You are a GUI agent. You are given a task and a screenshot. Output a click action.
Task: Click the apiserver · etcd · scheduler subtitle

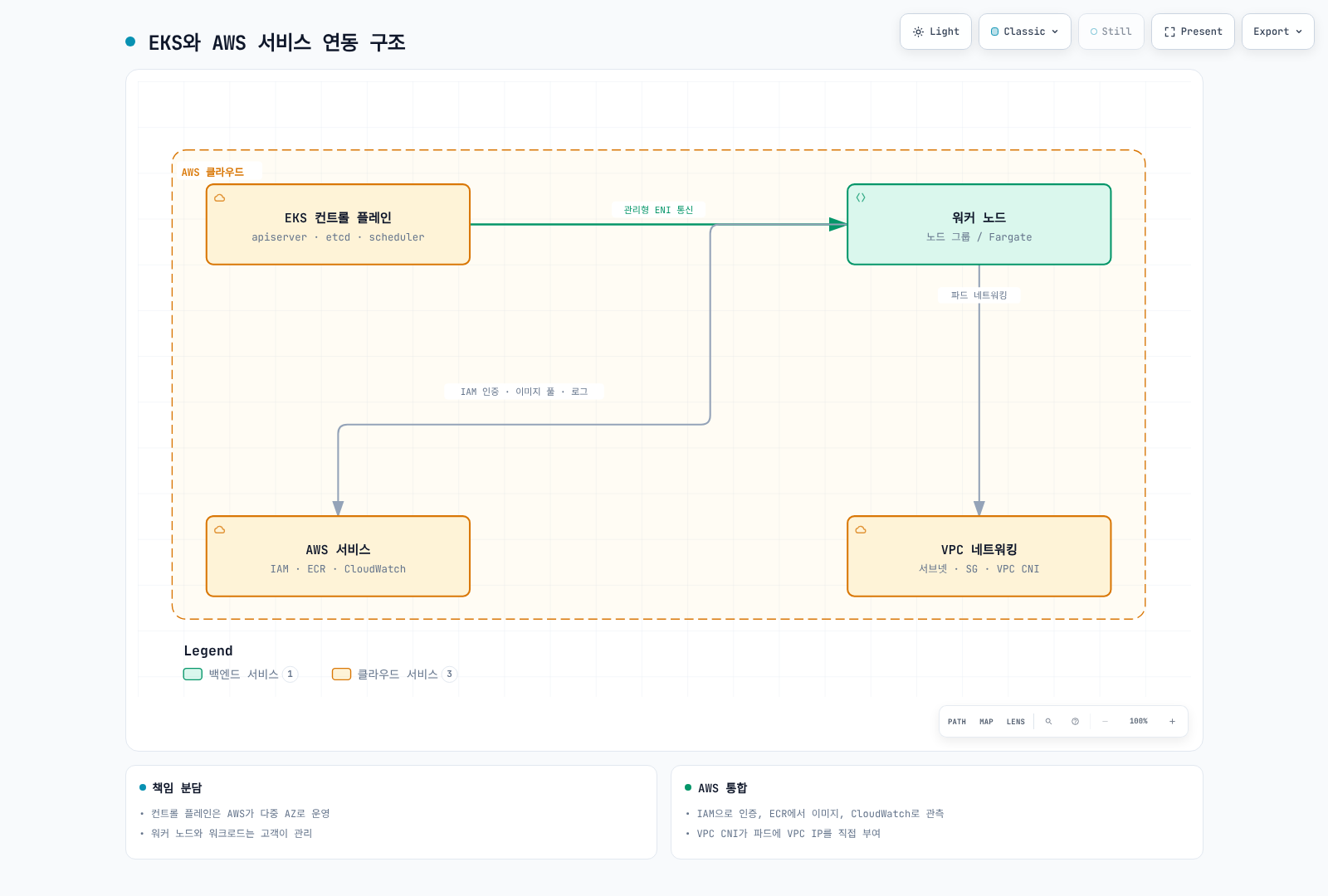tap(338, 237)
